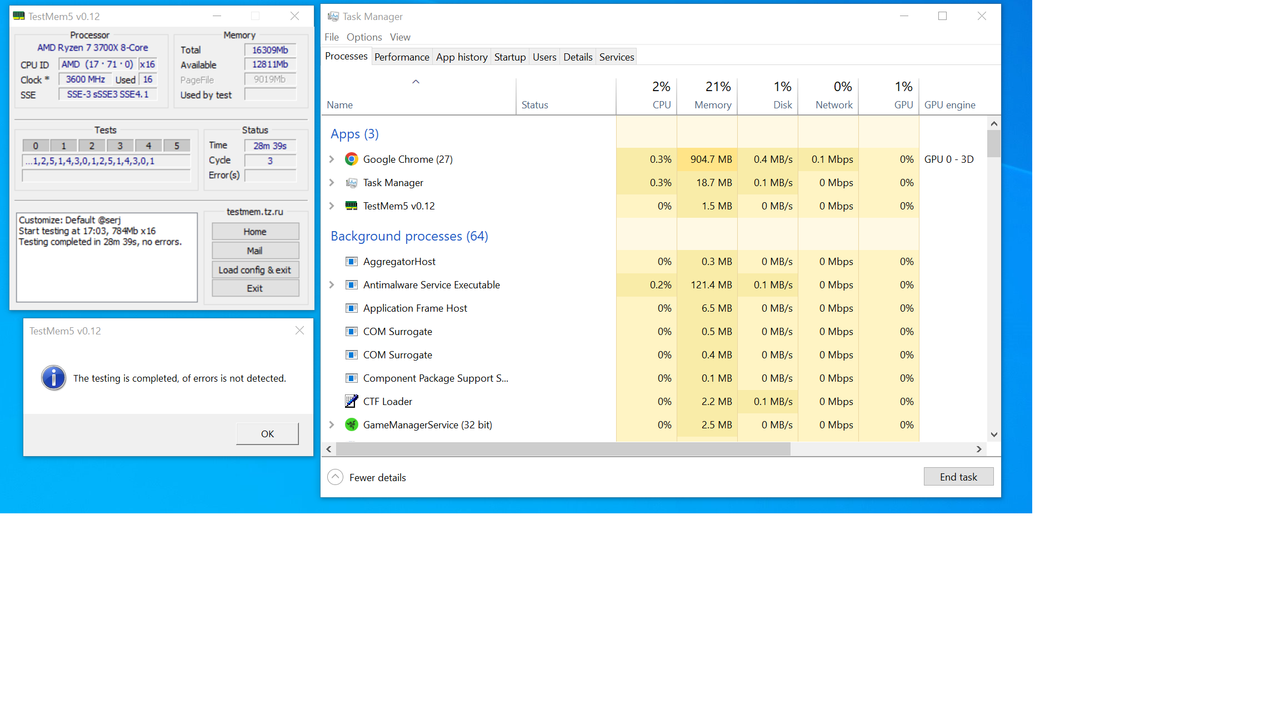Click the Available 12811Mb memory field
This screenshot has height=720, width=1280.
(270, 64)
